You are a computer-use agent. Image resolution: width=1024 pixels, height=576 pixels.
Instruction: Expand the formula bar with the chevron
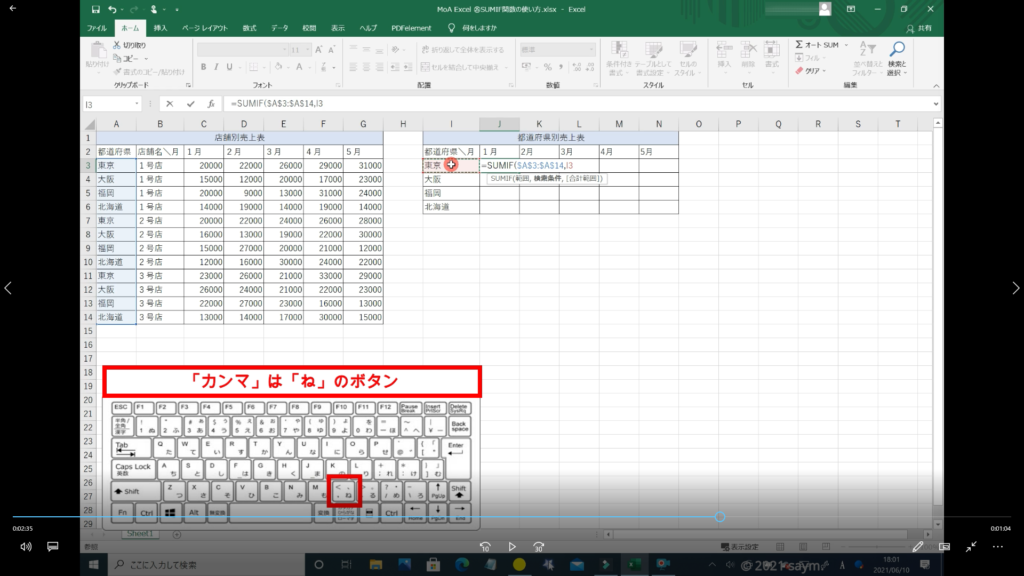pos(935,103)
